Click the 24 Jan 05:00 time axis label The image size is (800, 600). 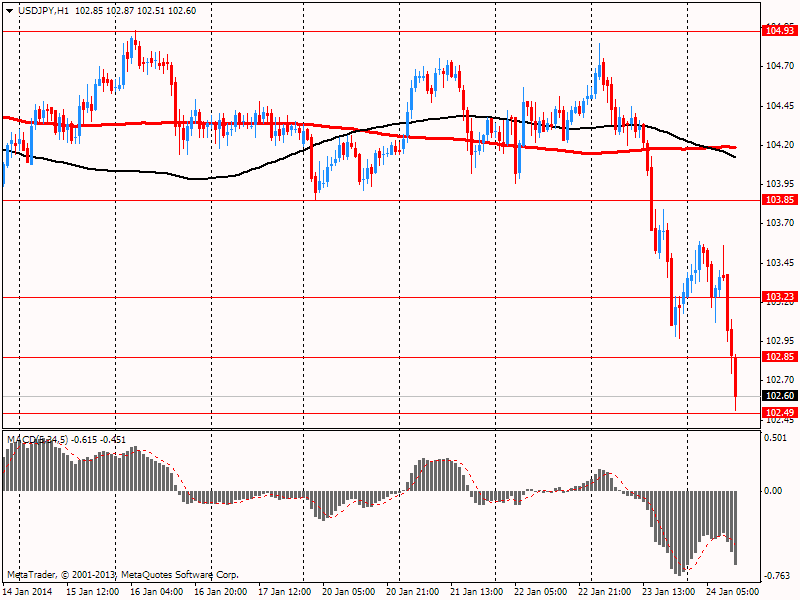(732, 591)
